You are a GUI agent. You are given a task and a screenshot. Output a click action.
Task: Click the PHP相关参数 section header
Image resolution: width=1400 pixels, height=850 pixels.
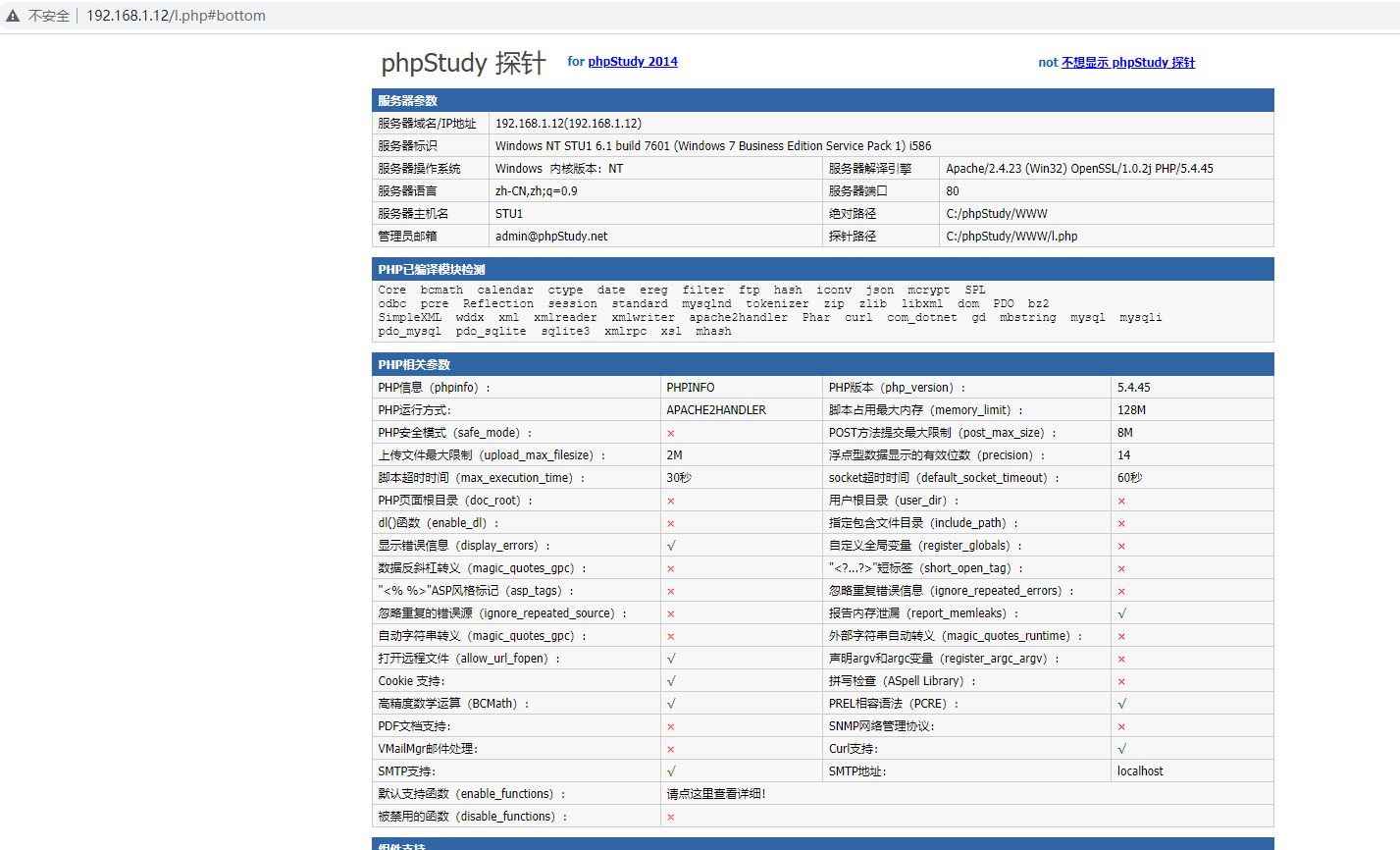[x=822, y=364]
